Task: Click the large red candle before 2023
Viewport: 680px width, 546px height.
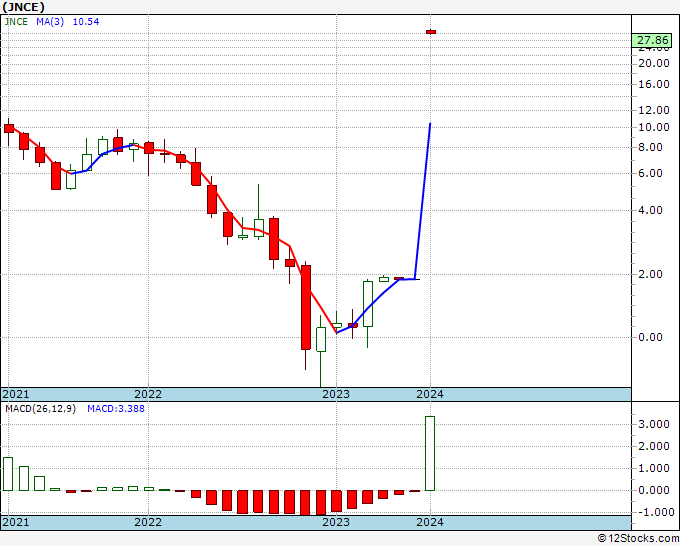Action: click(306, 307)
